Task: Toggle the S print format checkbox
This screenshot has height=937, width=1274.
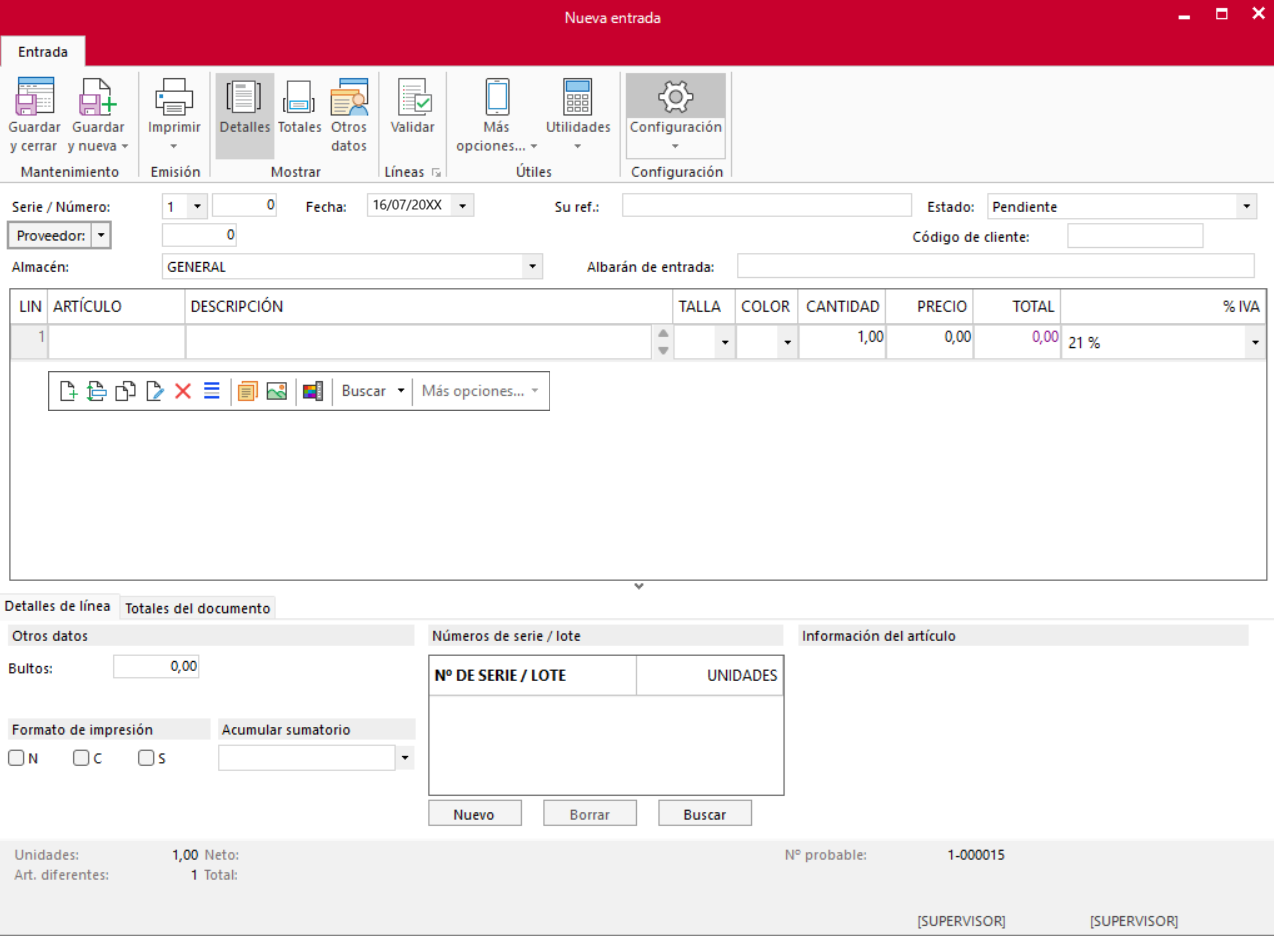Action: coord(146,758)
